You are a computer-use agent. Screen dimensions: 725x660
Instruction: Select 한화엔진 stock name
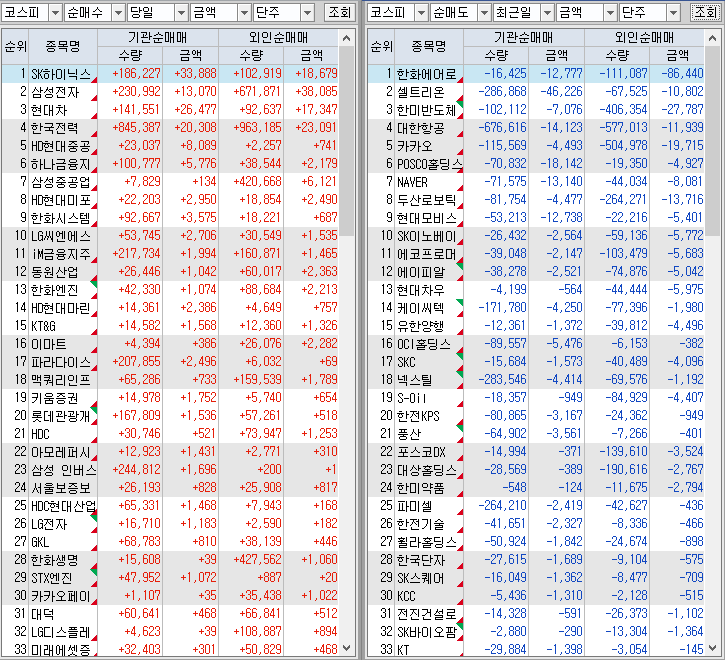55,290
